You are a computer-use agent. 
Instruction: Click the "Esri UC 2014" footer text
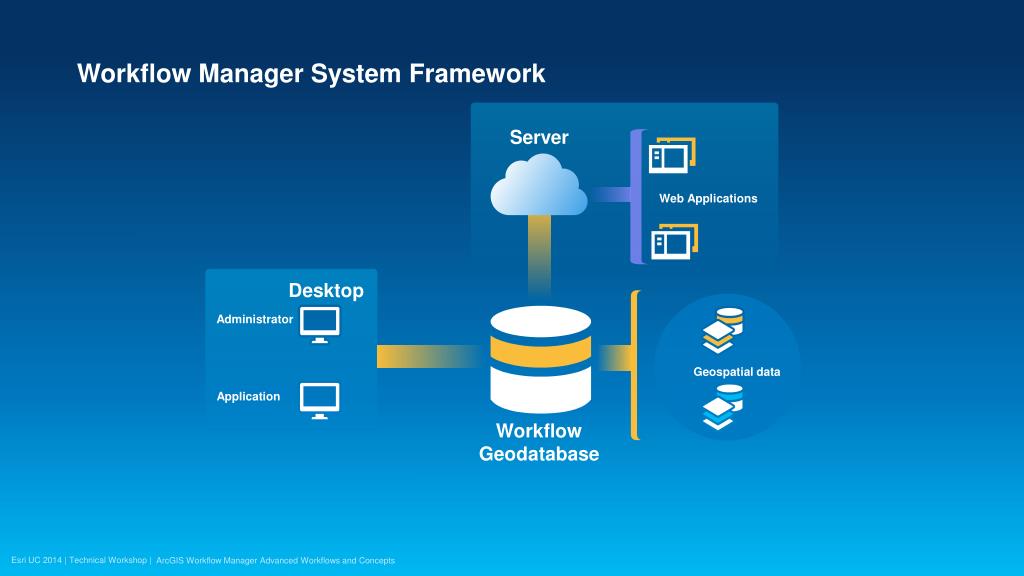[37, 560]
